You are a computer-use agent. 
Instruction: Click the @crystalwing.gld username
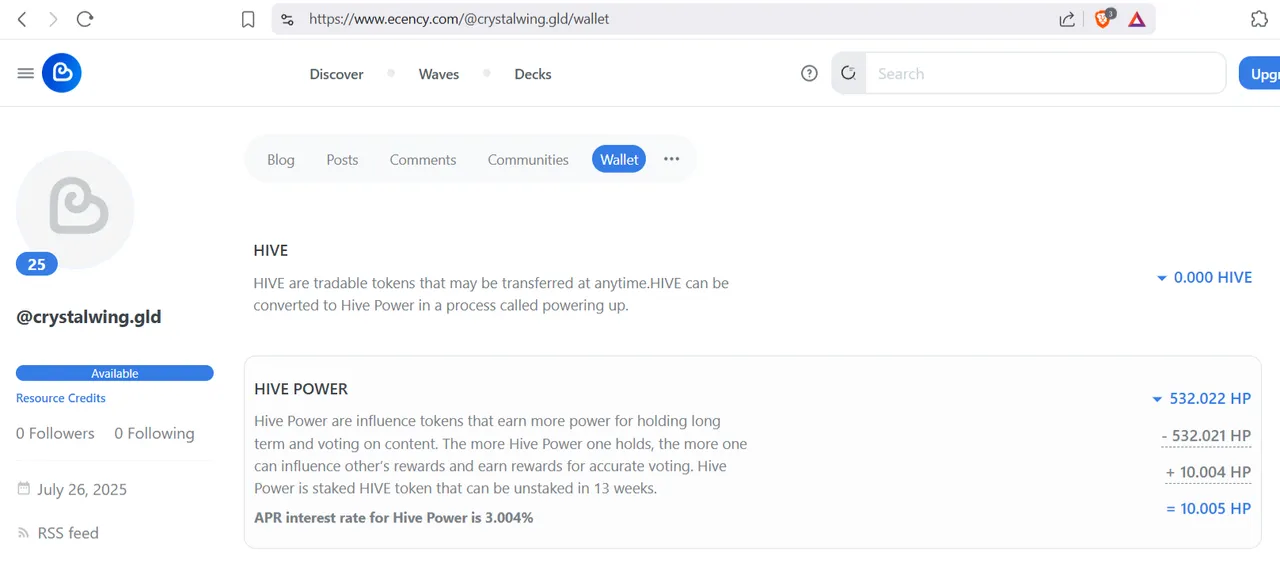point(89,317)
